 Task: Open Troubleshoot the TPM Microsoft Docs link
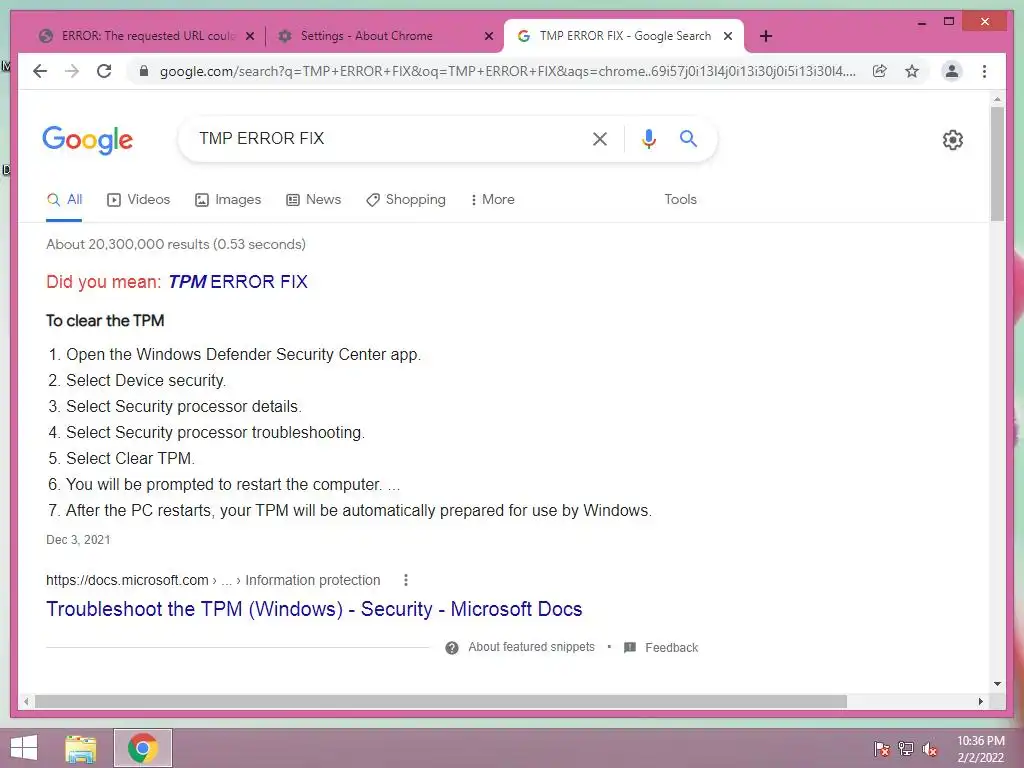click(313, 609)
